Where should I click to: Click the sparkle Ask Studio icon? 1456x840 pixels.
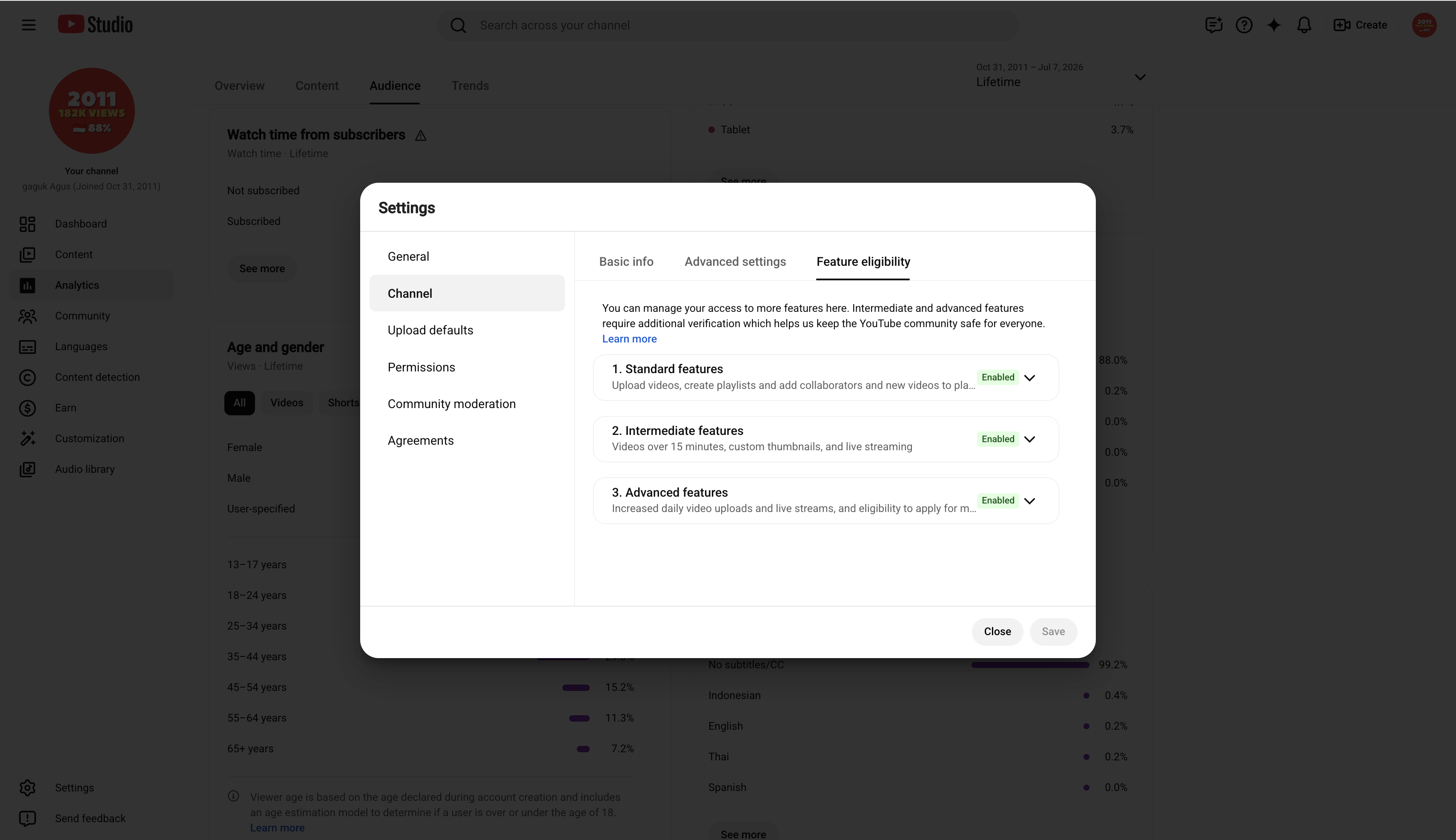[1274, 25]
